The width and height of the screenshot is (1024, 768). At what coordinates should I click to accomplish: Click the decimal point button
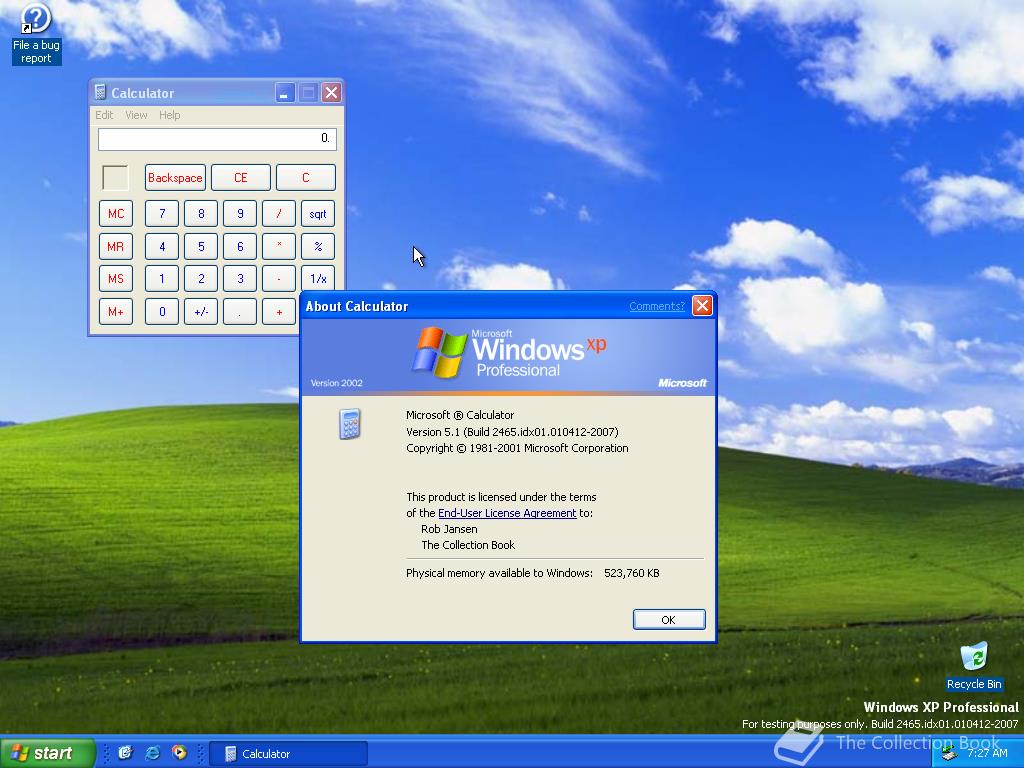(x=240, y=312)
